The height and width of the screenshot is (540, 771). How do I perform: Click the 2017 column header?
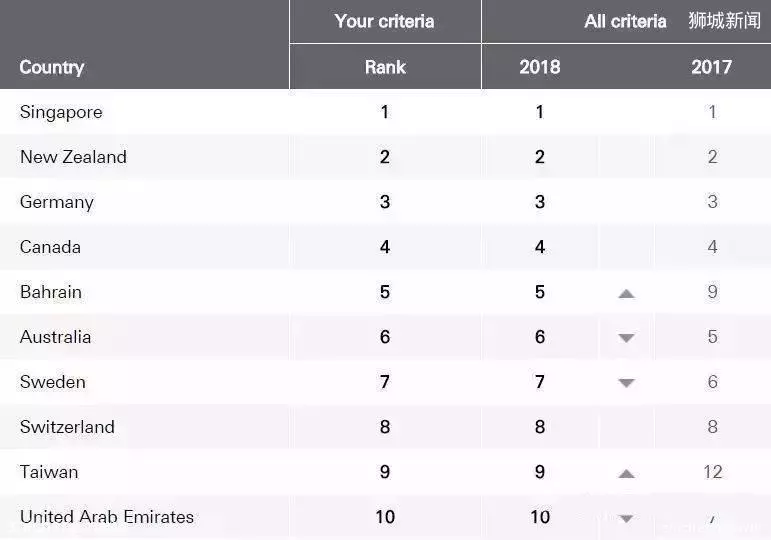pos(712,67)
